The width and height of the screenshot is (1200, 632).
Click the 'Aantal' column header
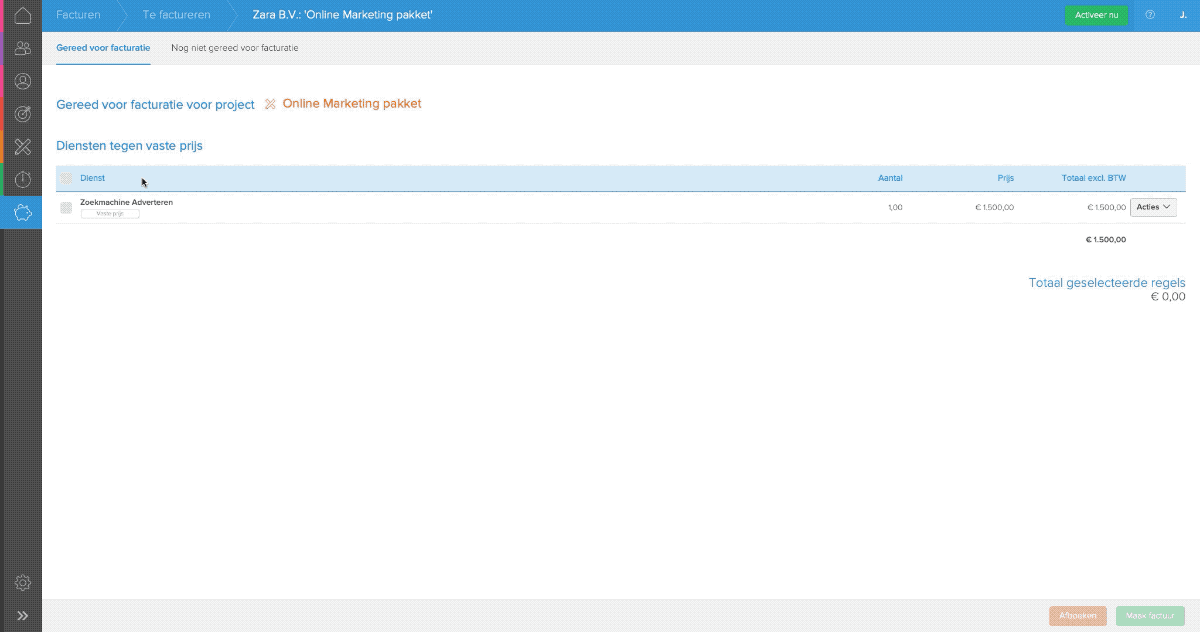coord(890,178)
